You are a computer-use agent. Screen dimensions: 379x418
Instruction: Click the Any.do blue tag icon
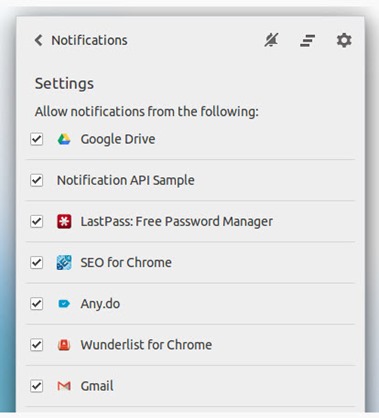(x=64, y=304)
